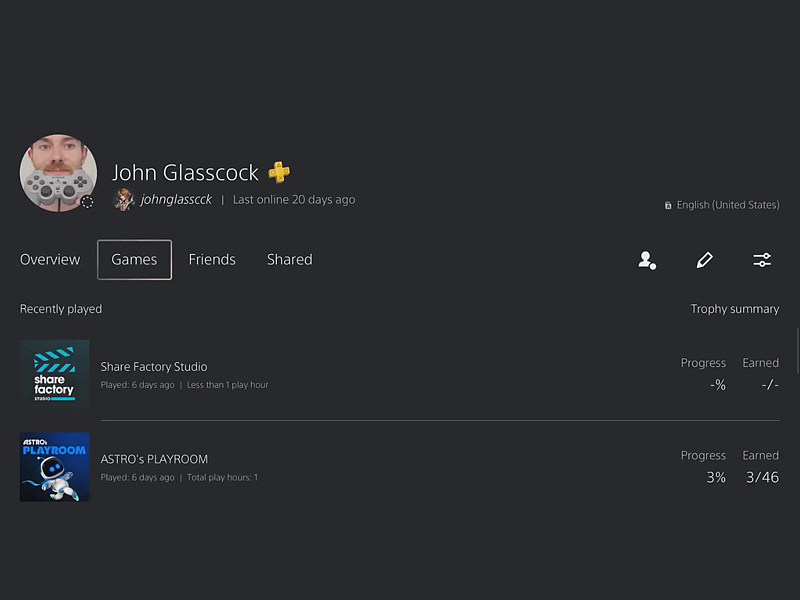The height and width of the screenshot is (600, 800).
Task: Click English (United States) language label
Action: 728,205
